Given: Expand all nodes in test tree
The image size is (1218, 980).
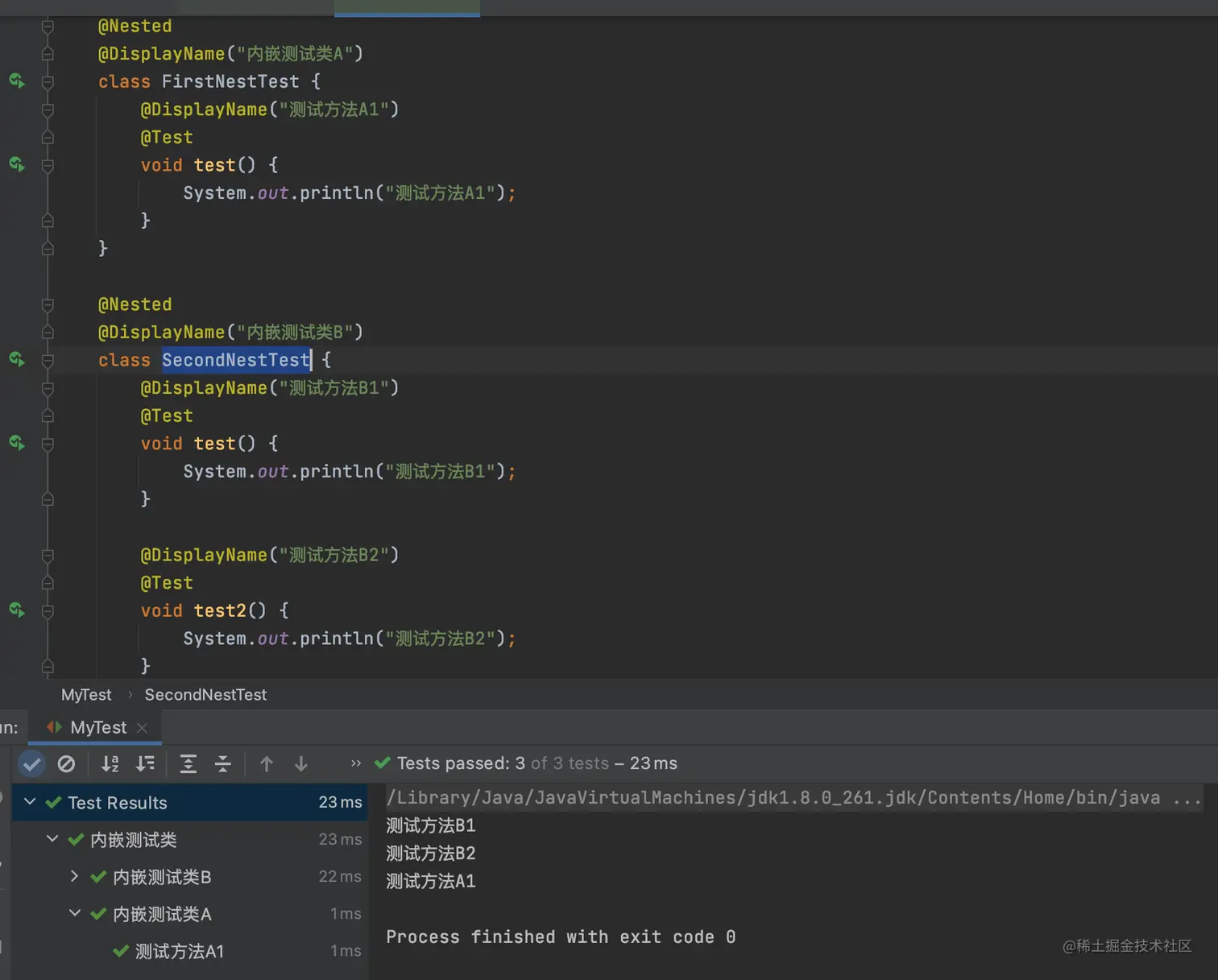Looking at the screenshot, I should (188, 763).
